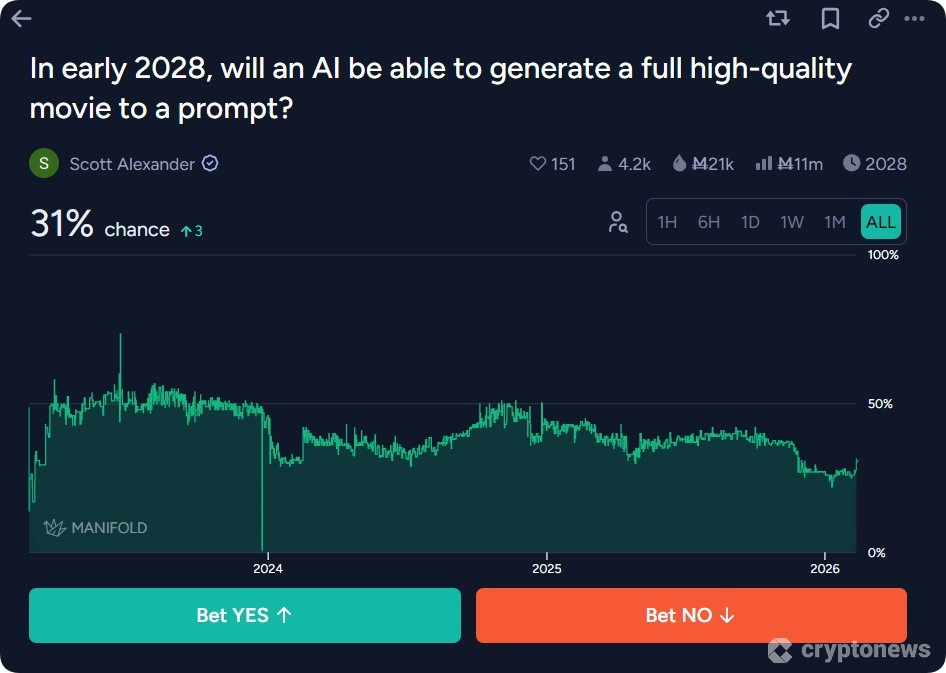The image size is (946, 673).
Task: Enable the 1M chart range
Action: tap(835, 222)
